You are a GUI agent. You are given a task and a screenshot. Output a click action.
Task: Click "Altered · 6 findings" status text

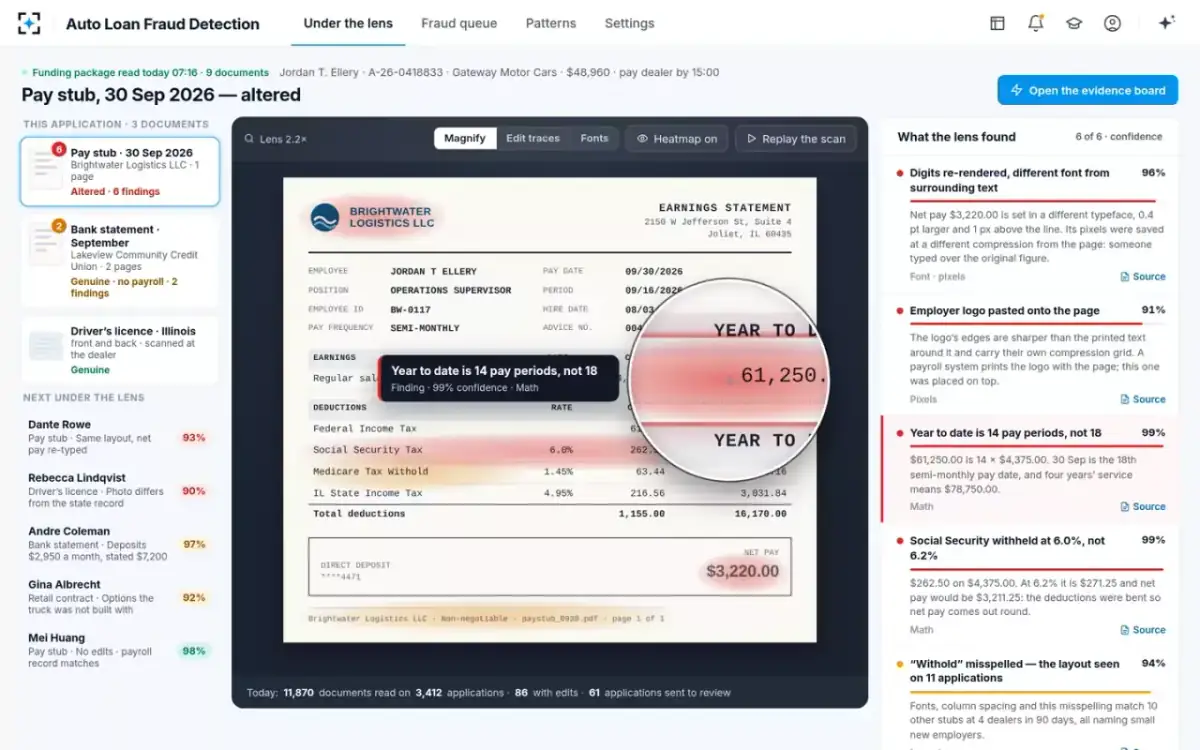pyautogui.click(x=115, y=192)
